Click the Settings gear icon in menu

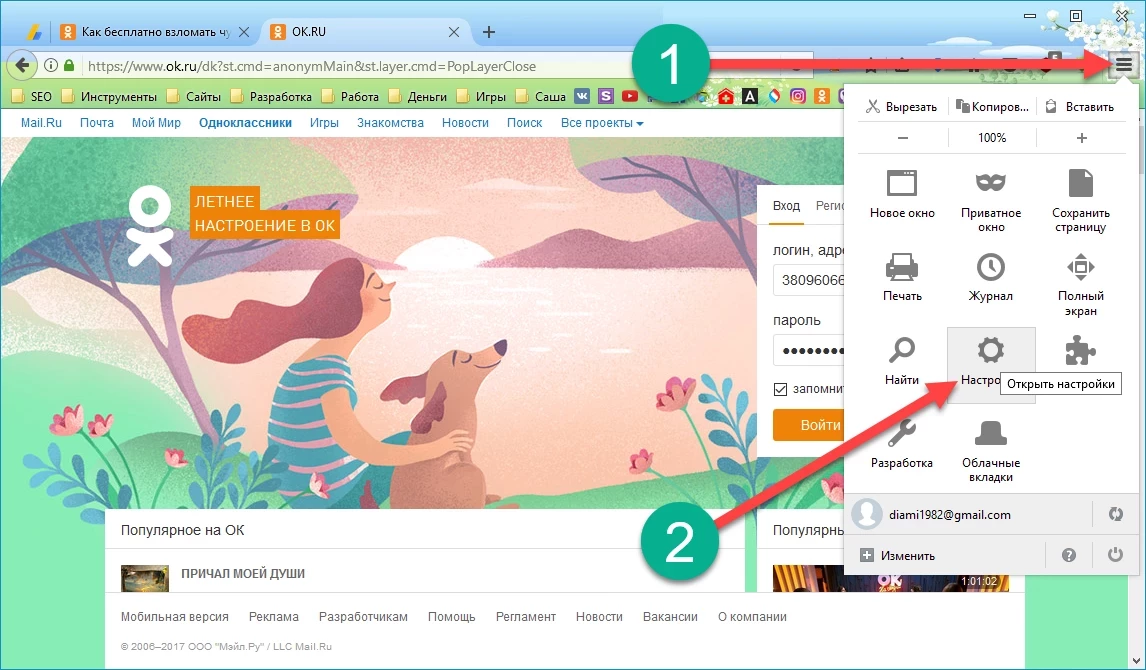point(990,352)
